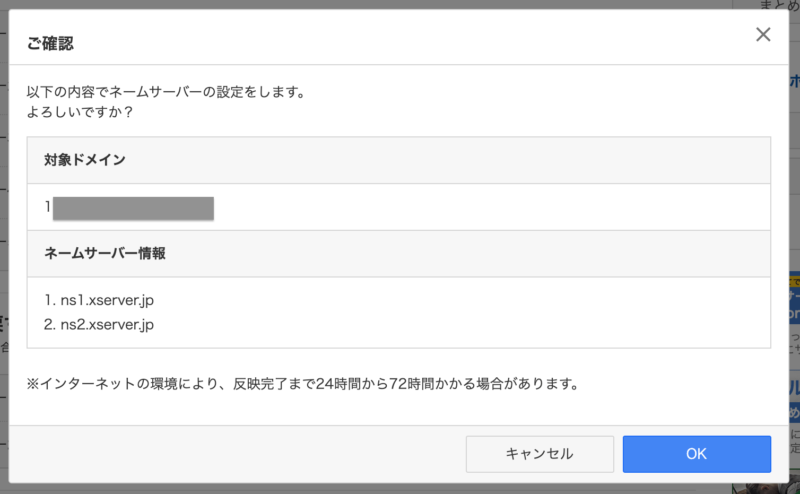This screenshot has height=494, width=800.
Task: Click the 以下の内容でネームサーバーの設定をします text line
Action: pos(166,92)
